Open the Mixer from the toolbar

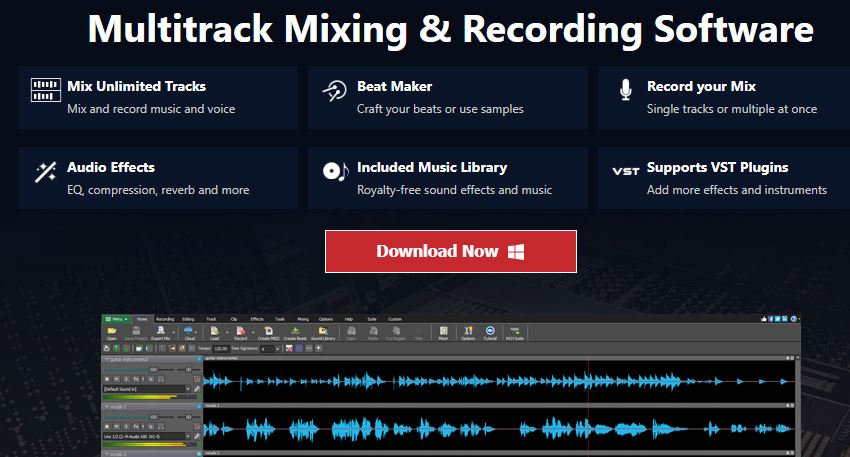[443, 333]
